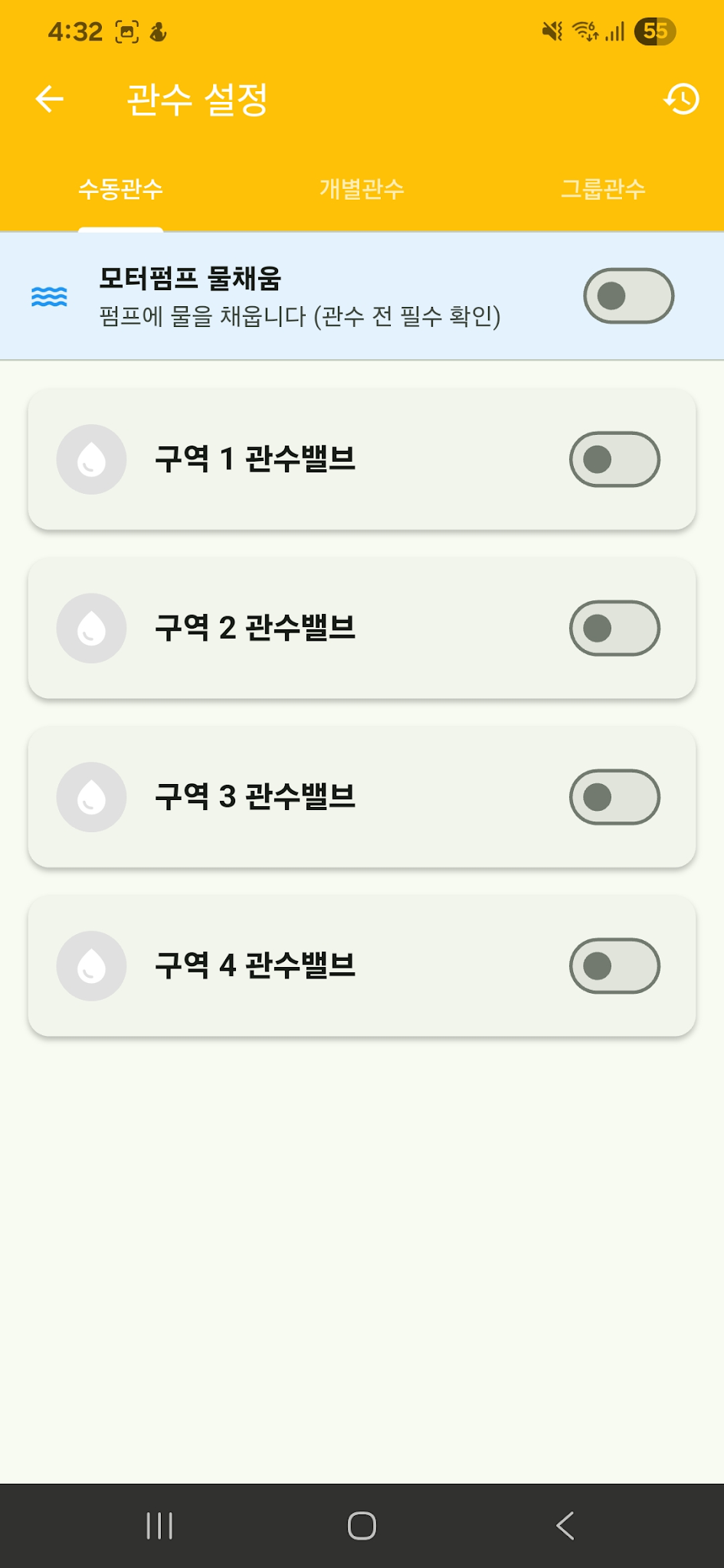Turn on 구역 2 관수밸브 switch
Image resolution: width=724 pixels, height=1568 pixels.
[614, 628]
